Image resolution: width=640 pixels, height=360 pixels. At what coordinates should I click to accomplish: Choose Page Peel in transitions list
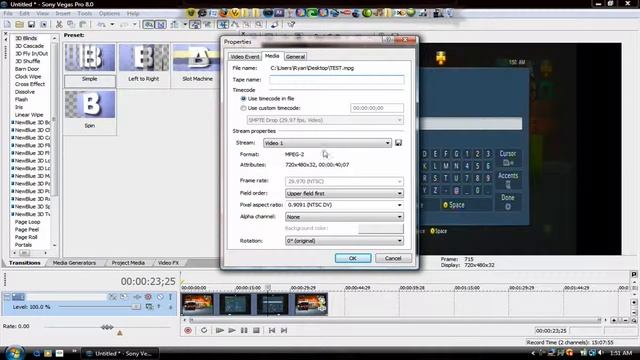coord(27,229)
